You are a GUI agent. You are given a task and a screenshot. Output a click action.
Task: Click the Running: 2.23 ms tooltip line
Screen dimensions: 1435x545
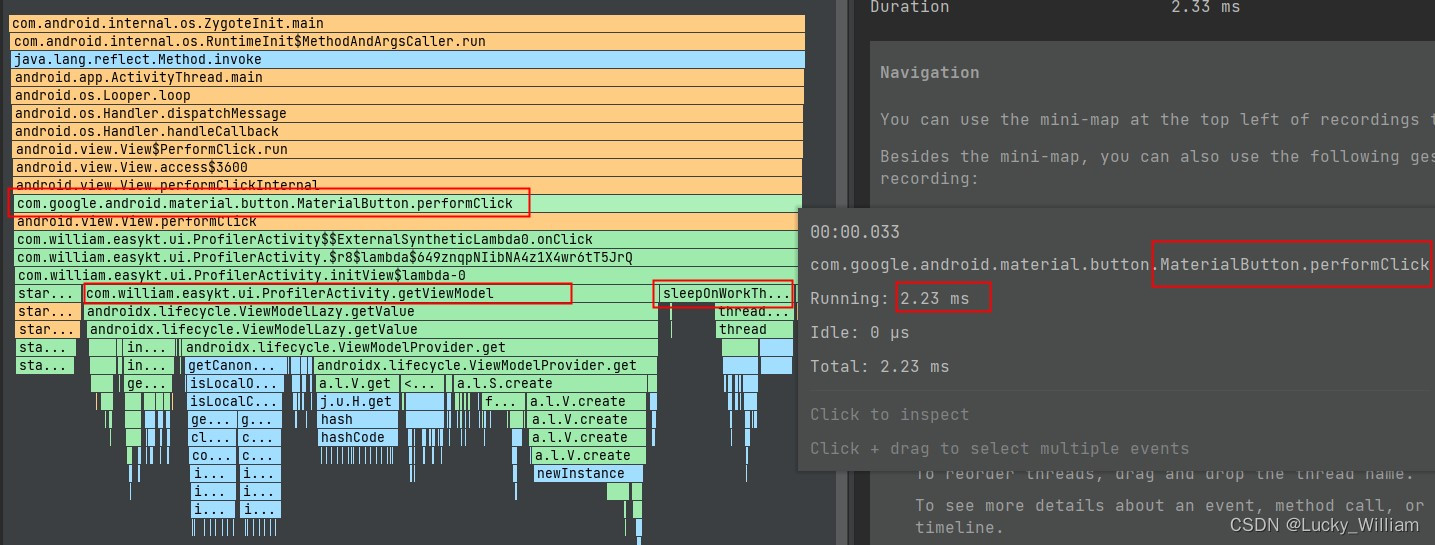(x=890, y=298)
